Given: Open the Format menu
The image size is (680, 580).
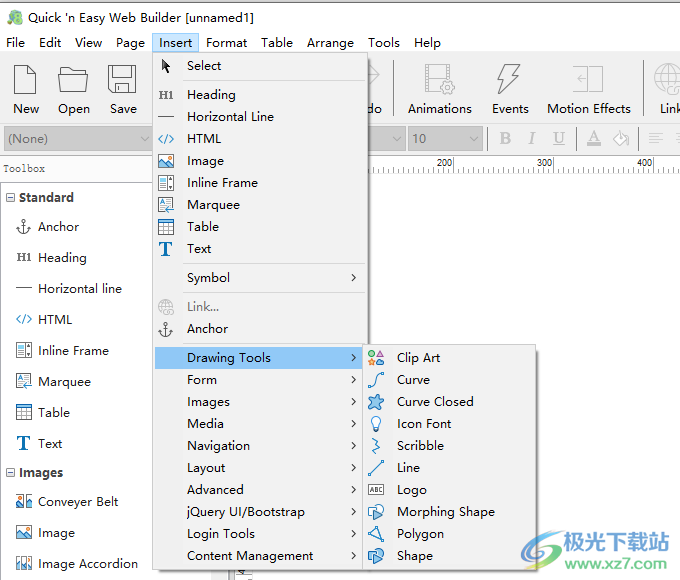Looking at the screenshot, I should (226, 43).
